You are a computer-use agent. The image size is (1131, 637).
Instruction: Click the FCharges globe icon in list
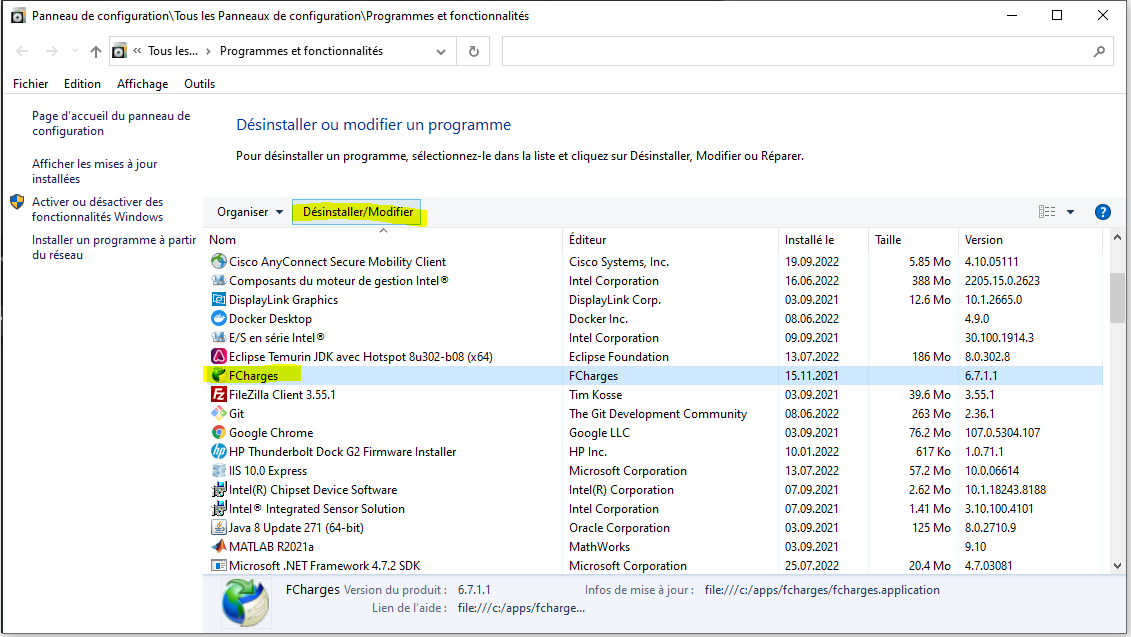click(219, 375)
